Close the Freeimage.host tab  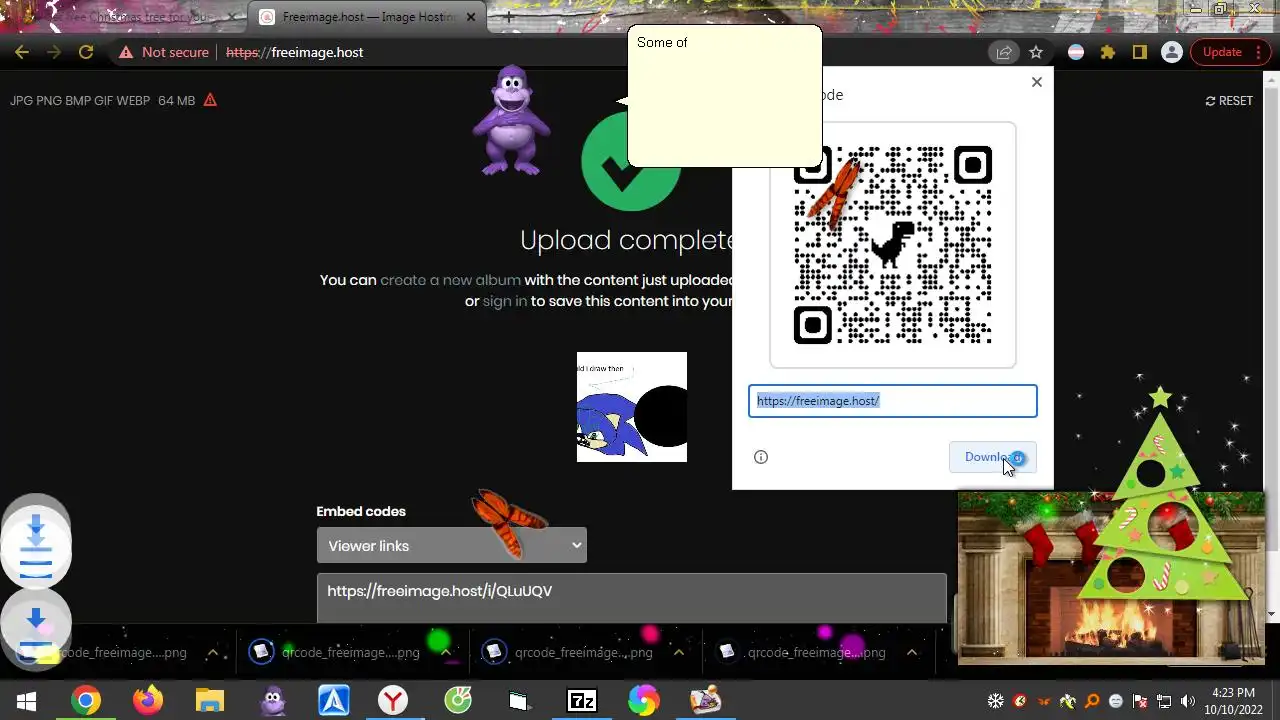(471, 17)
